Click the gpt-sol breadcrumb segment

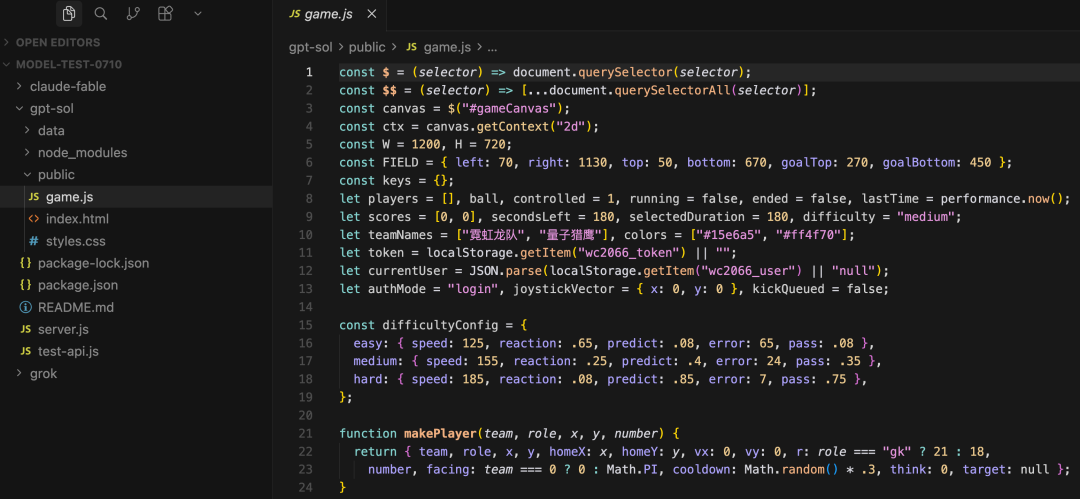[x=311, y=47]
